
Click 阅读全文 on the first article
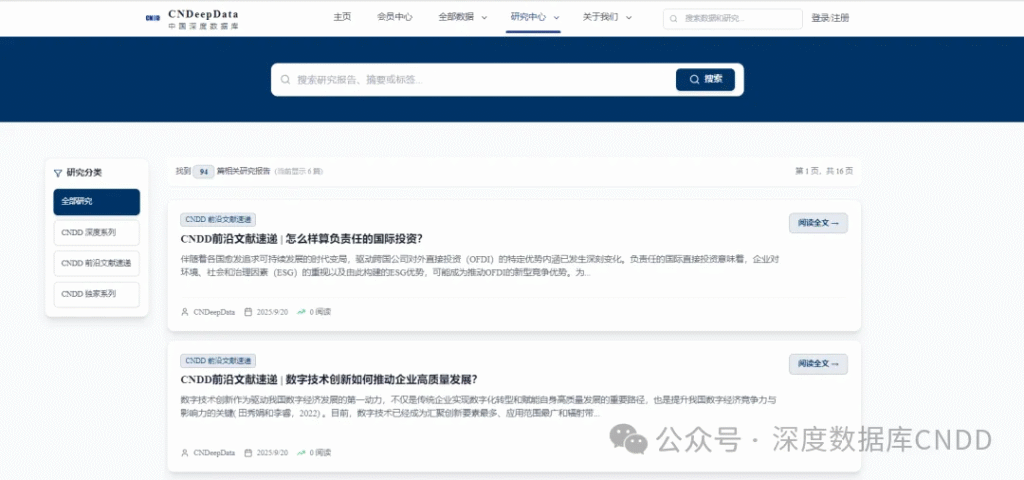click(x=817, y=223)
